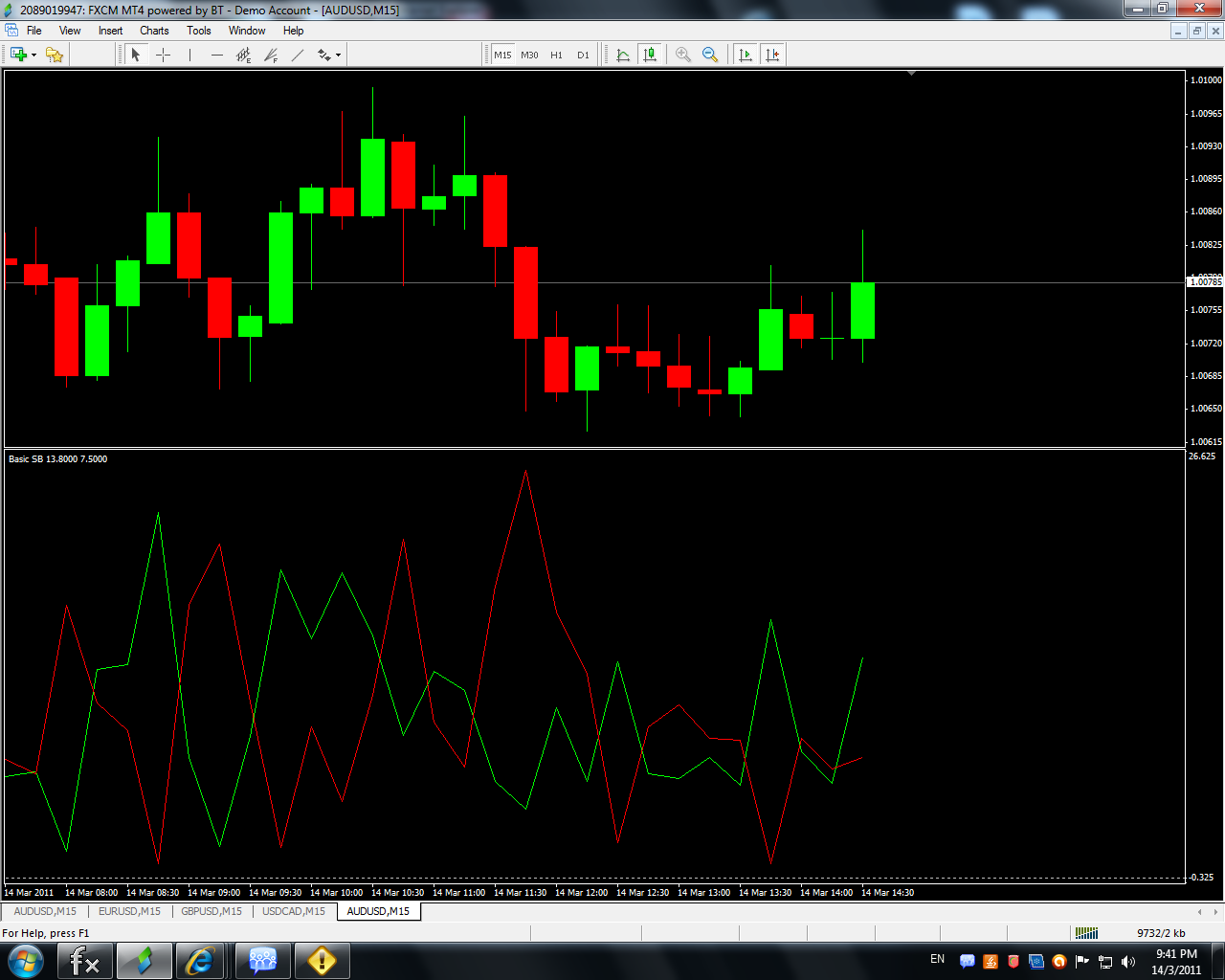
Task: Click connection status bars in status bar
Action: pos(1086,933)
